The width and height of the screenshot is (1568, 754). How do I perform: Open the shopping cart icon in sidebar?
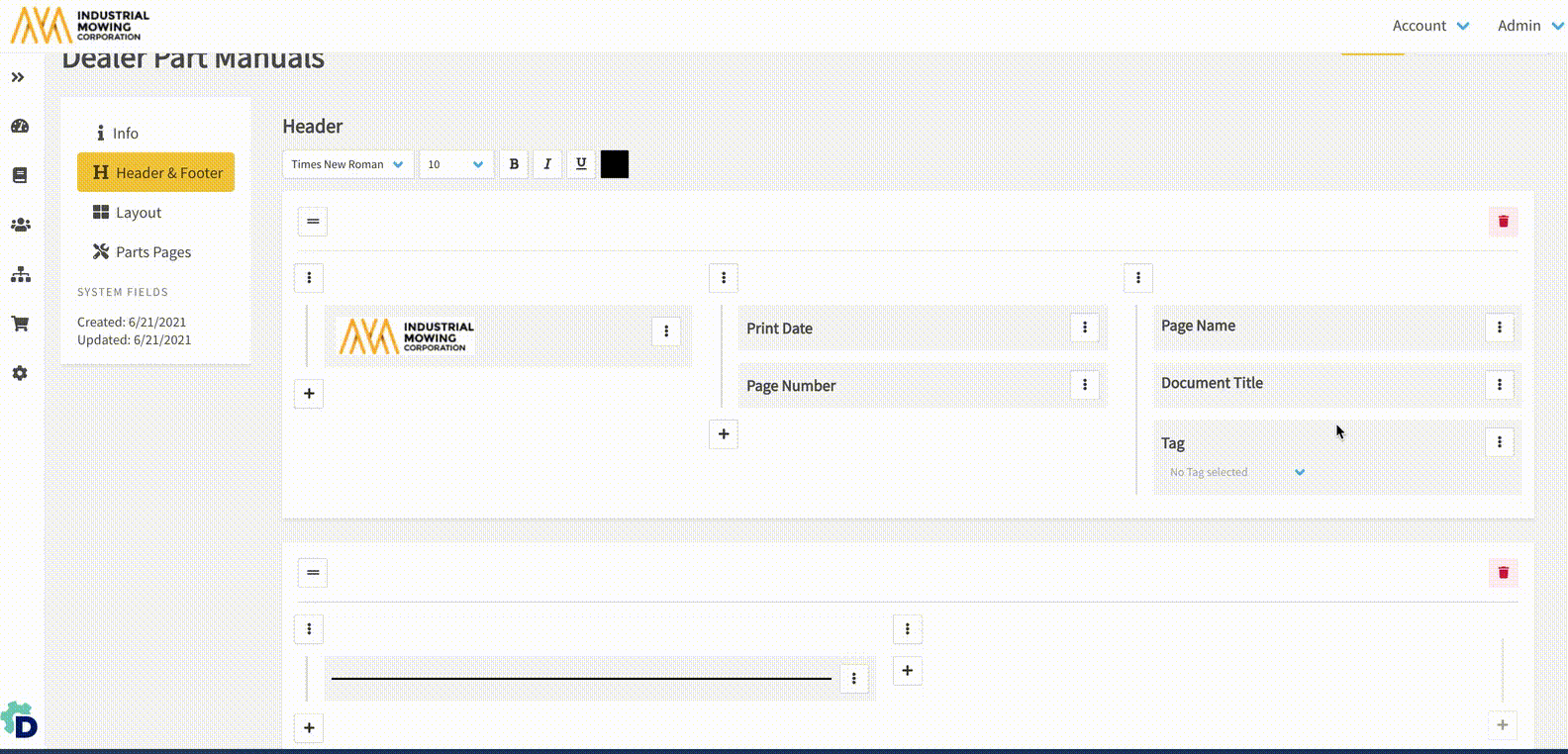tap(20, 324)
